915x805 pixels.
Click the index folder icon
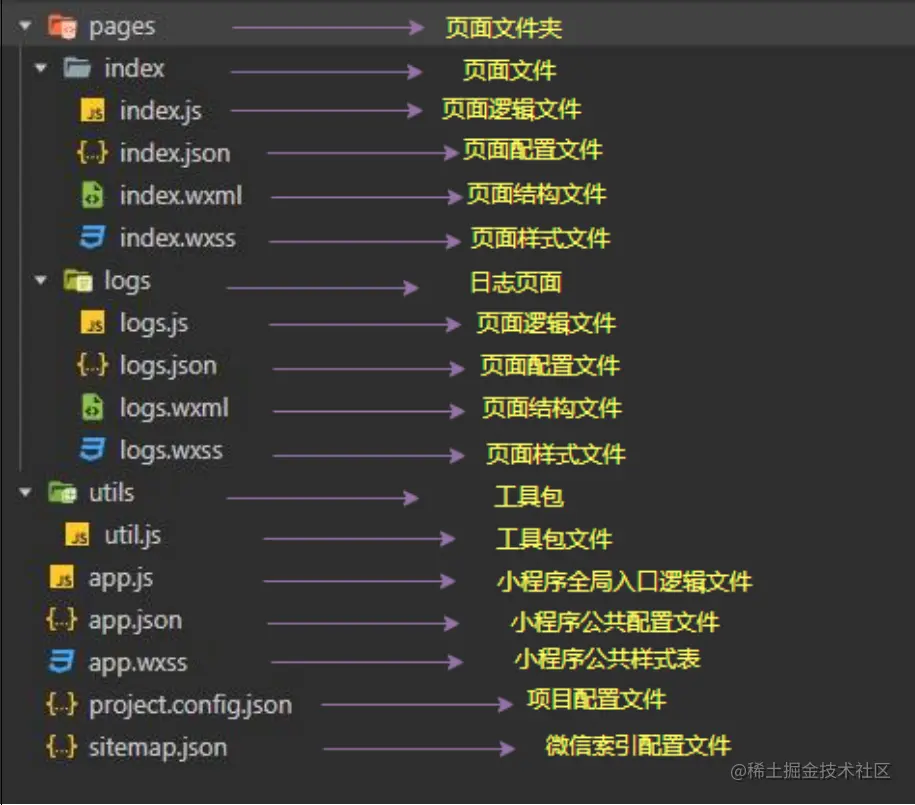click(77, 68)
